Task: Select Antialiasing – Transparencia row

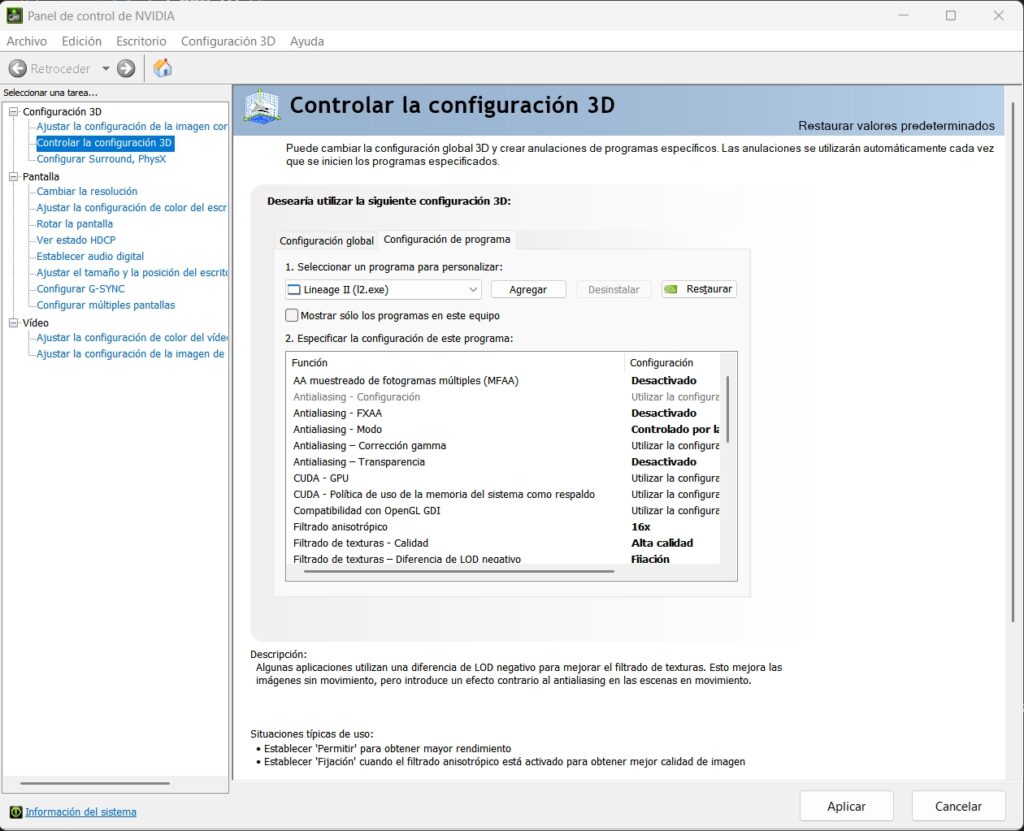Action: point(506,462)
